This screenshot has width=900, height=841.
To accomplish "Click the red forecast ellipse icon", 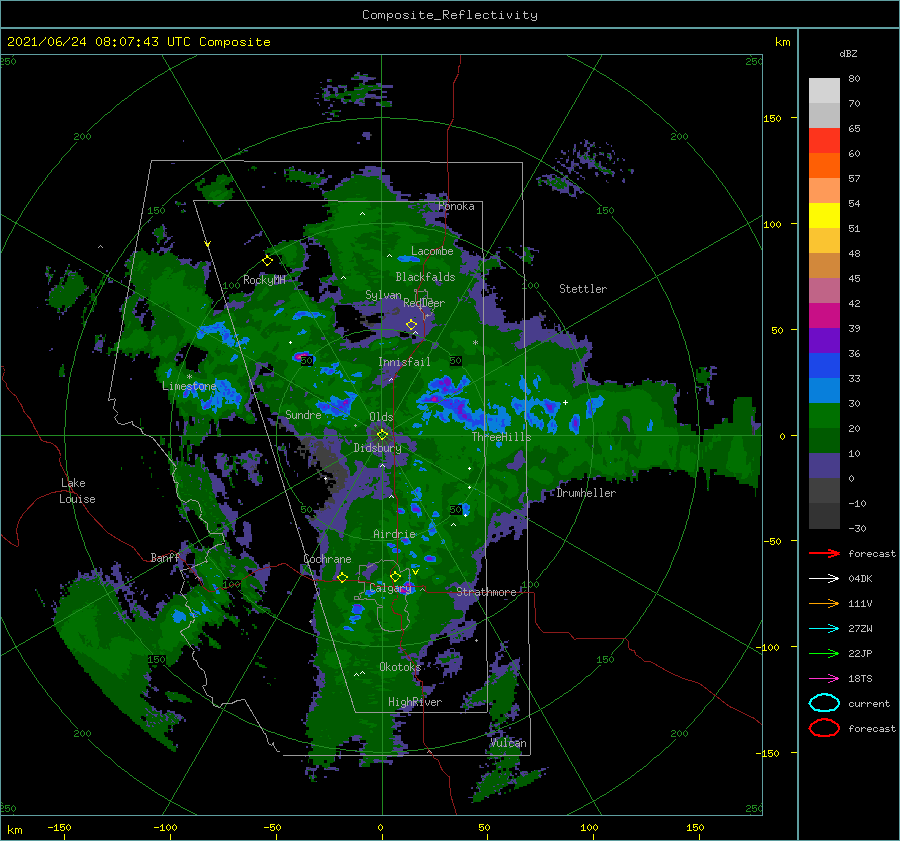I will (824, 728).
